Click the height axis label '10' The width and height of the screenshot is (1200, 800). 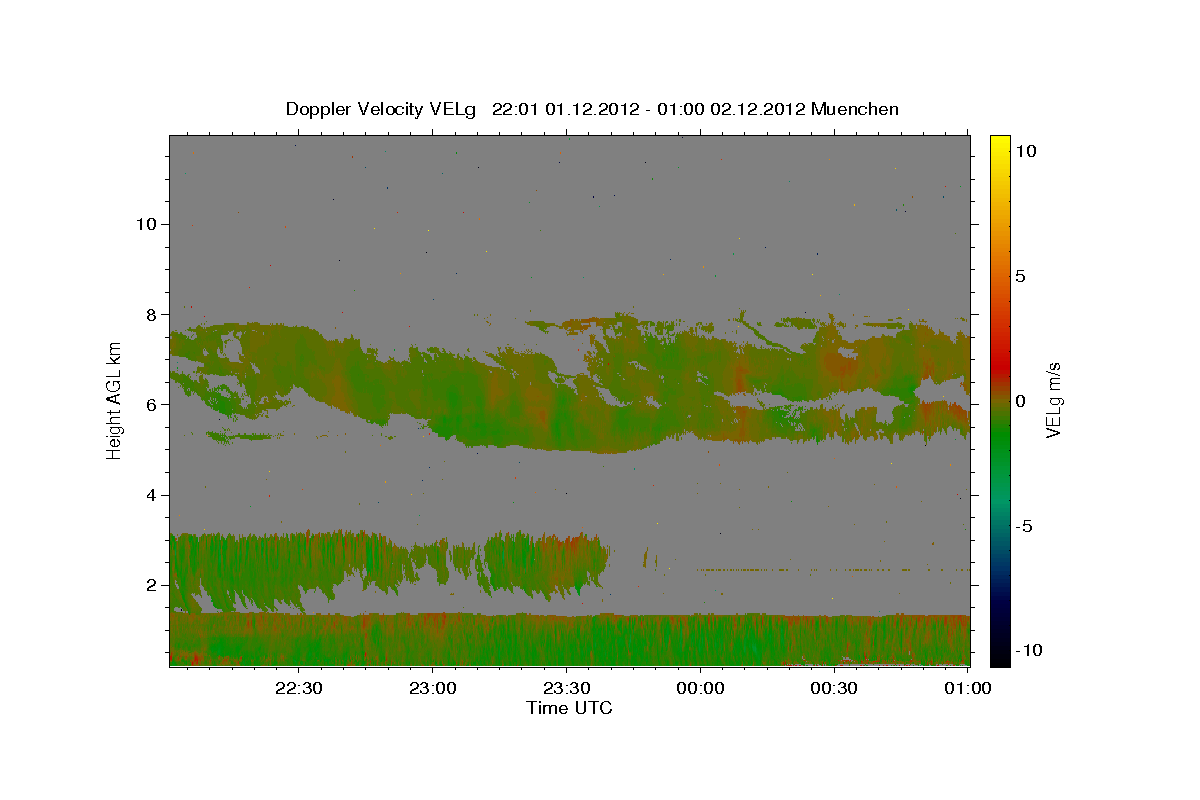pos(145,224)
